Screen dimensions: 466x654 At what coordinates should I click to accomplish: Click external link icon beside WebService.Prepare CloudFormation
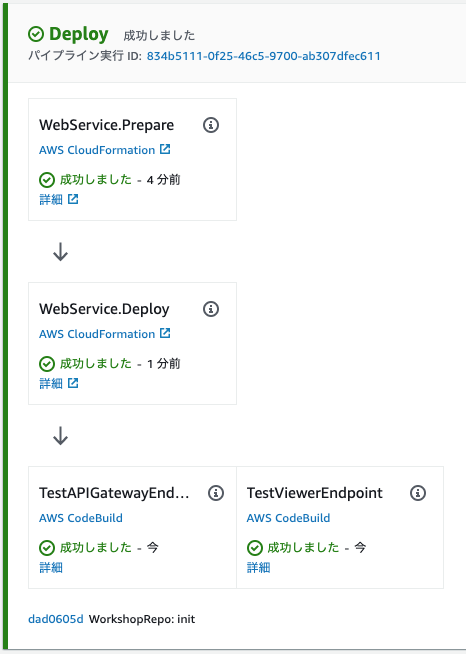pyautogui.click(x=165, y=149)
